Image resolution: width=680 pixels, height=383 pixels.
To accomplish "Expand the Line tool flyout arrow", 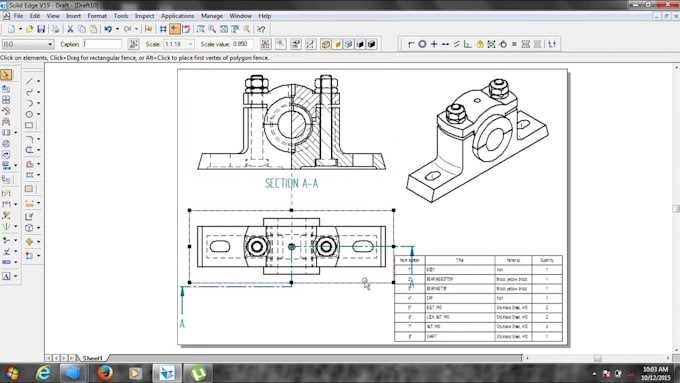I will [38, 81].
